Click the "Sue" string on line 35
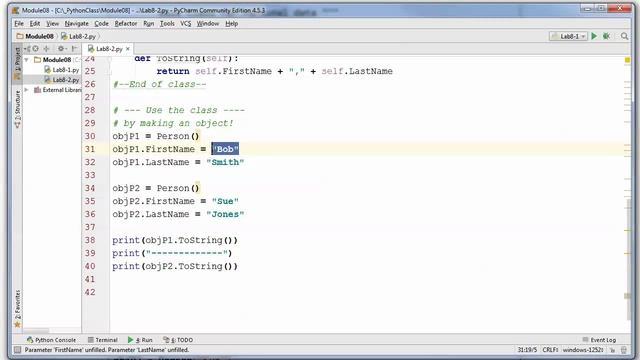The image size is (640, 360). point(225,201)
